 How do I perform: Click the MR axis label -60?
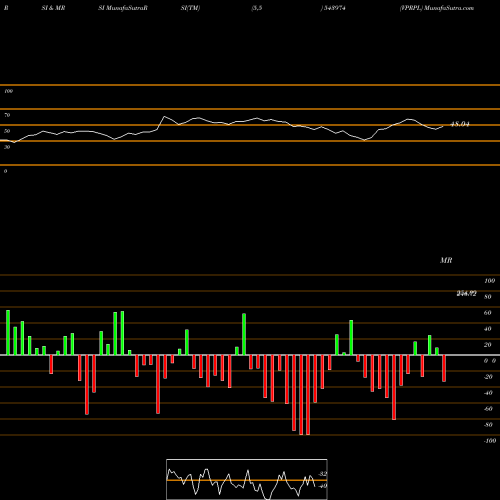(x=488, y=409)
